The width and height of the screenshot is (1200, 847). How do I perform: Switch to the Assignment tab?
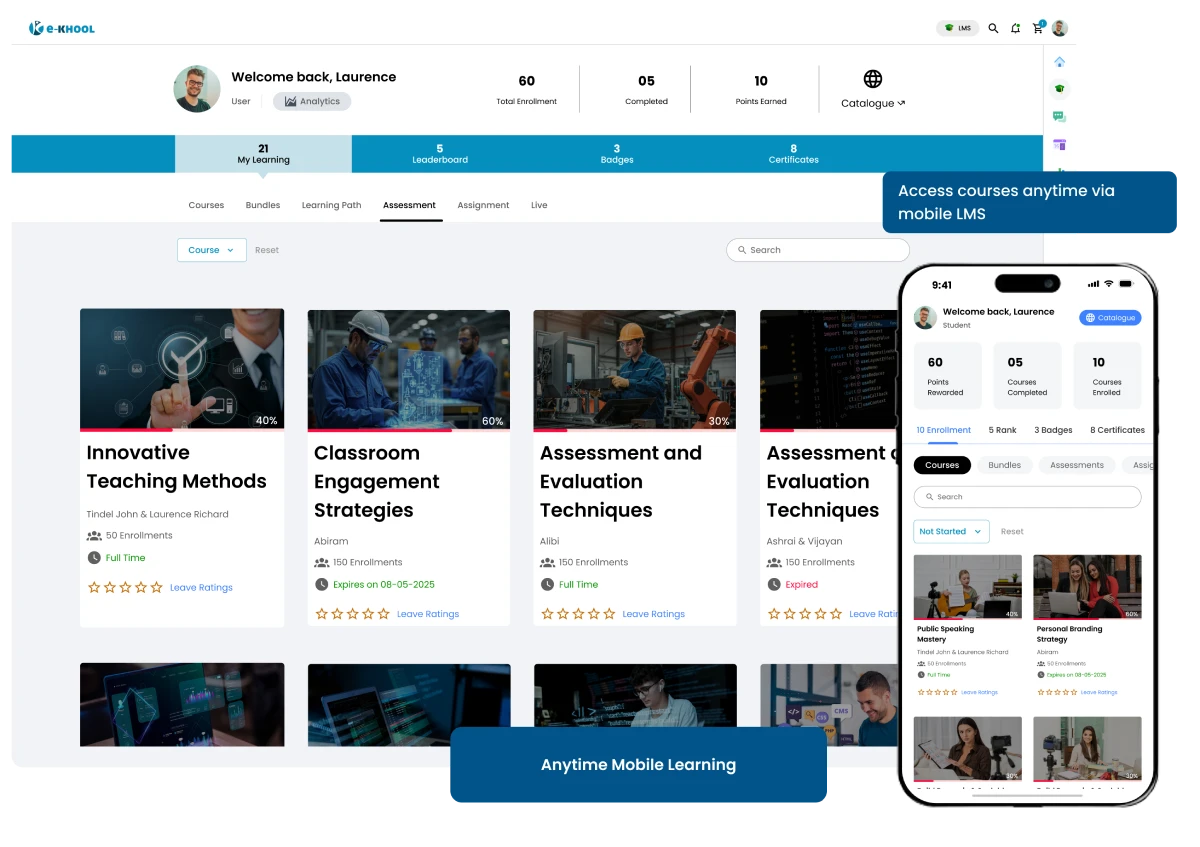(483, 205)
